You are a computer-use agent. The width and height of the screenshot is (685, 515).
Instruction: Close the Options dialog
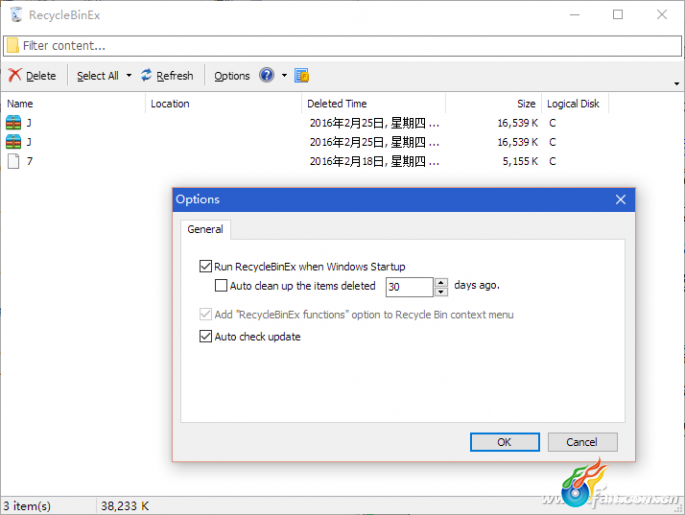pos(620,200)
